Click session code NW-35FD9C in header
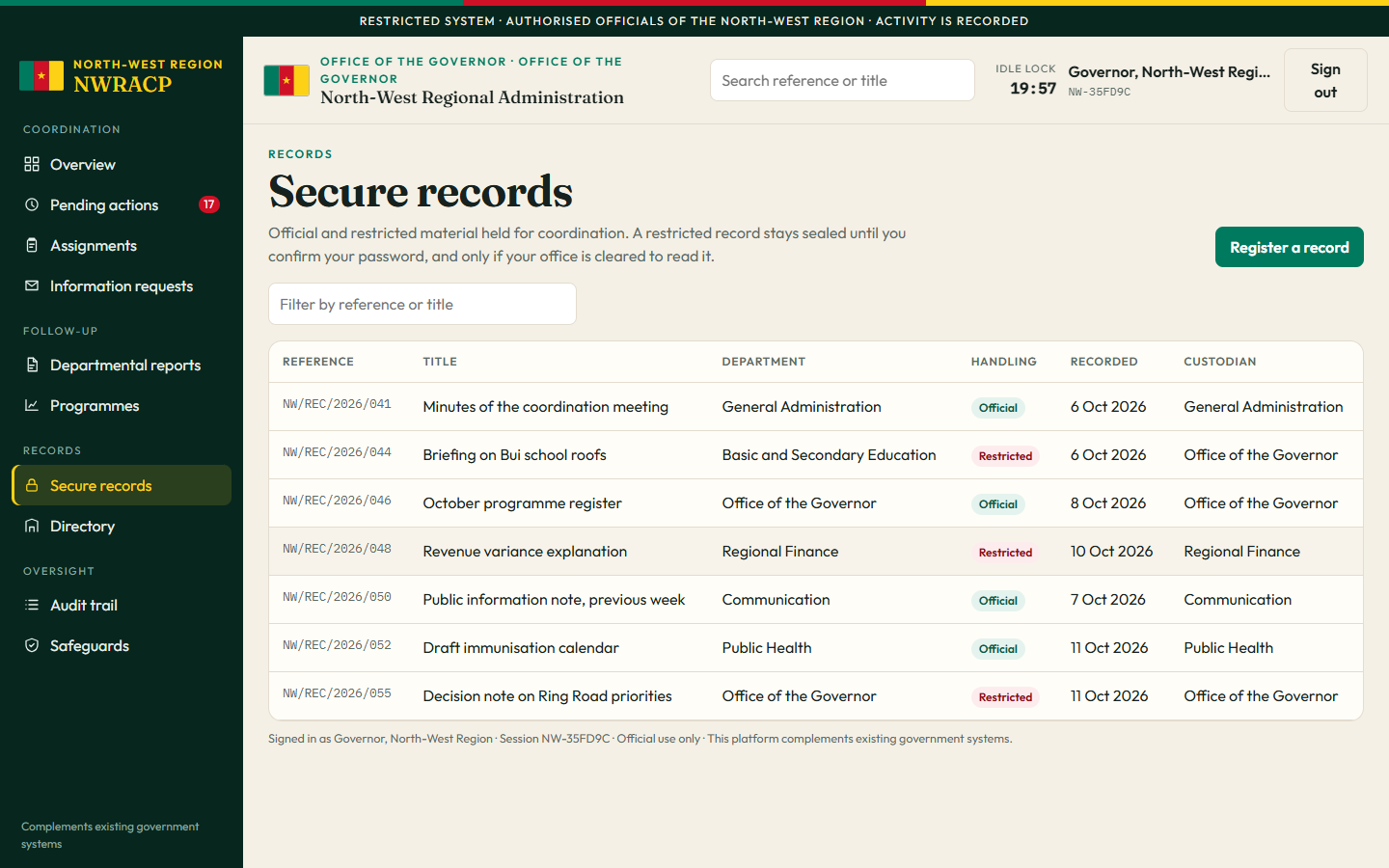Image resolution: width=1389 pixels, height=868 pixels. pos(1100,93)
